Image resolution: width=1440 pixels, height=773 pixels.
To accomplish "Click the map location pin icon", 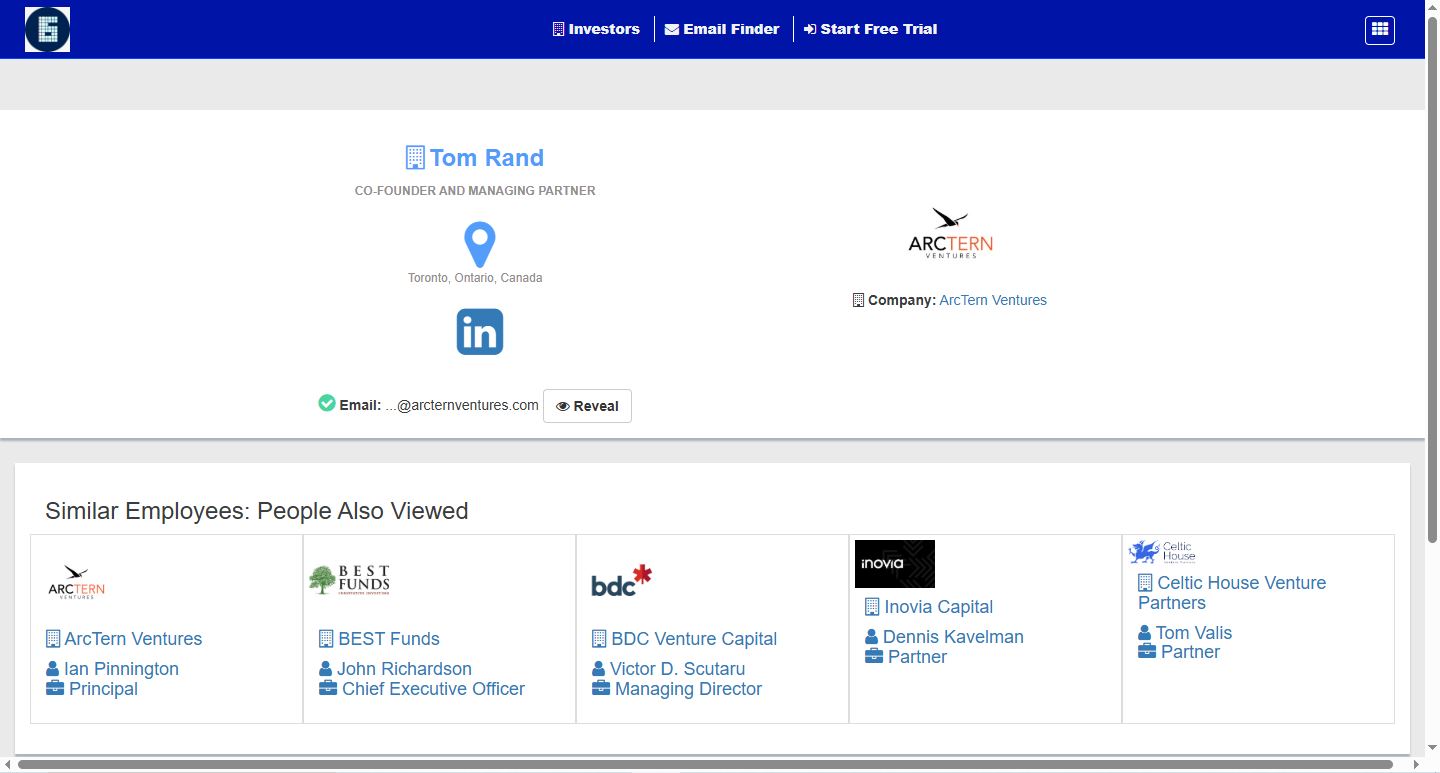I will coord(480,245).
